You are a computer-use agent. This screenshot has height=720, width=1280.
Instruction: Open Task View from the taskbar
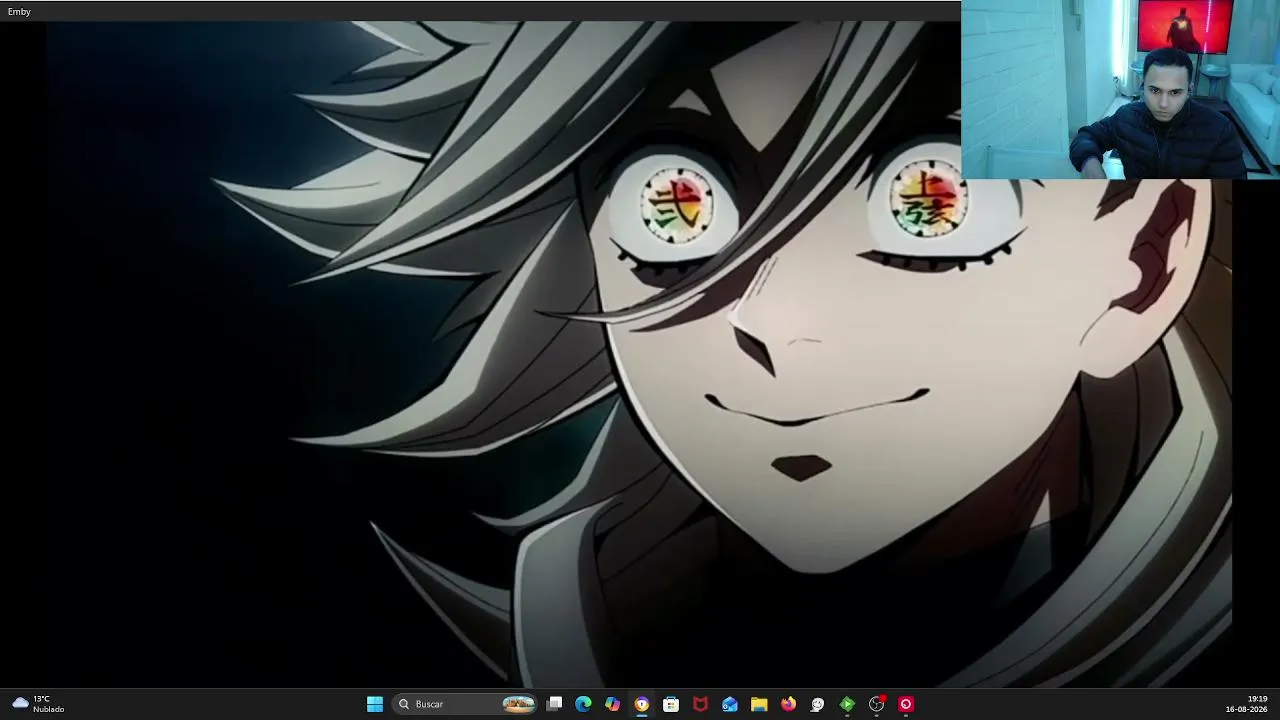tap(555, 704)
